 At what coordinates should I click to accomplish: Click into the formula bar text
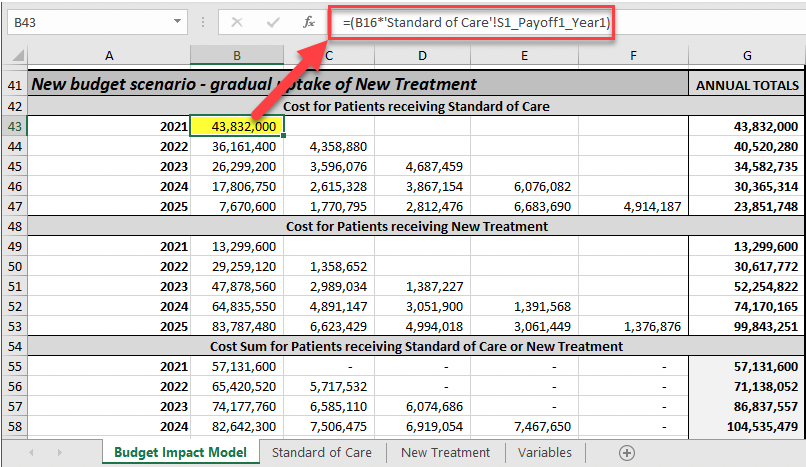476,23
